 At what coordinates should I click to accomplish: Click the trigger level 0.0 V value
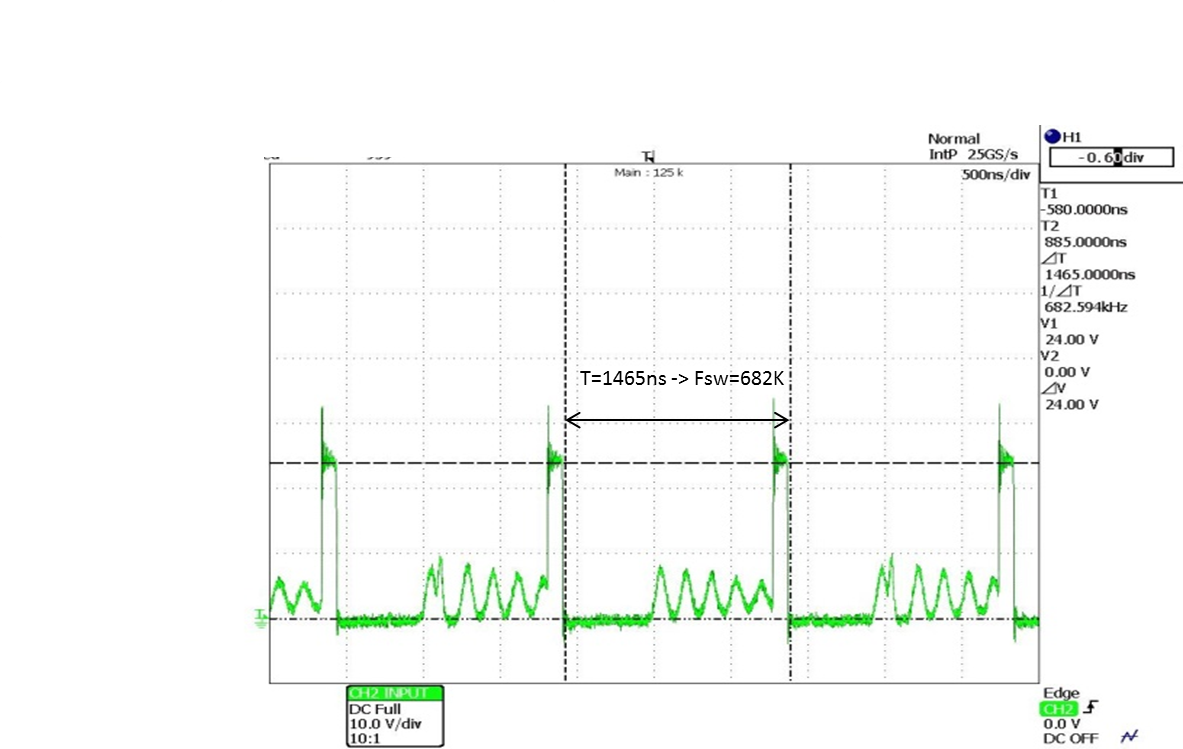(1062, 724)
